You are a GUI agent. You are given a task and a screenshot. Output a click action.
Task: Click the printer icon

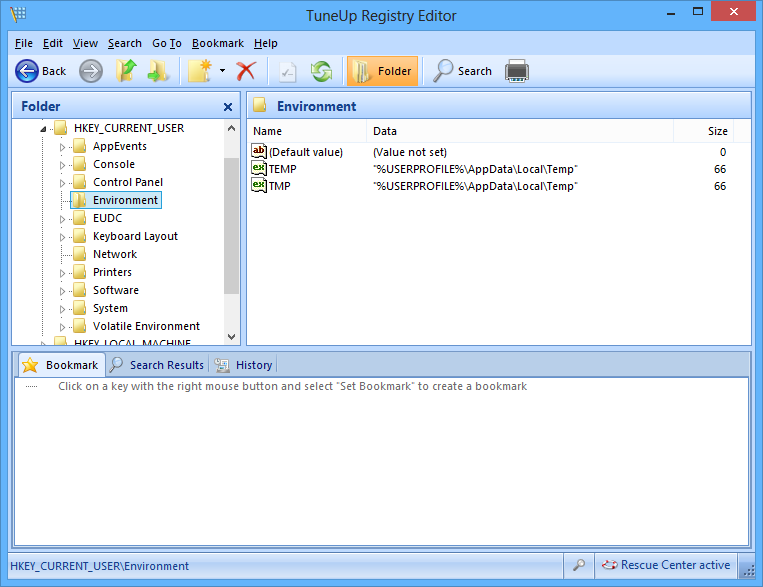tap(517, 71)
